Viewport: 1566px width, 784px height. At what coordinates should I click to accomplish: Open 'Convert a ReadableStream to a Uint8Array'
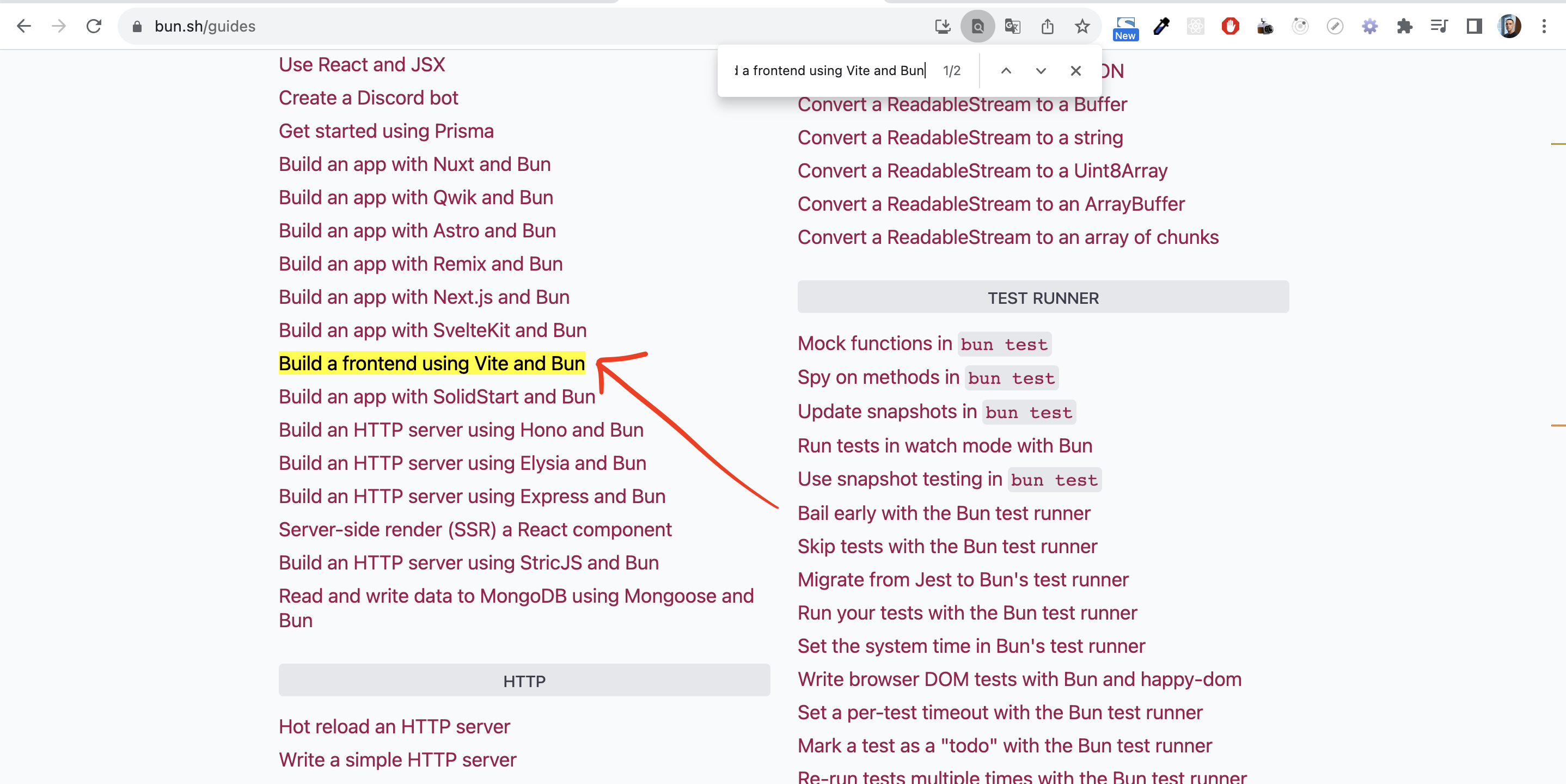[x=982, y=171]
